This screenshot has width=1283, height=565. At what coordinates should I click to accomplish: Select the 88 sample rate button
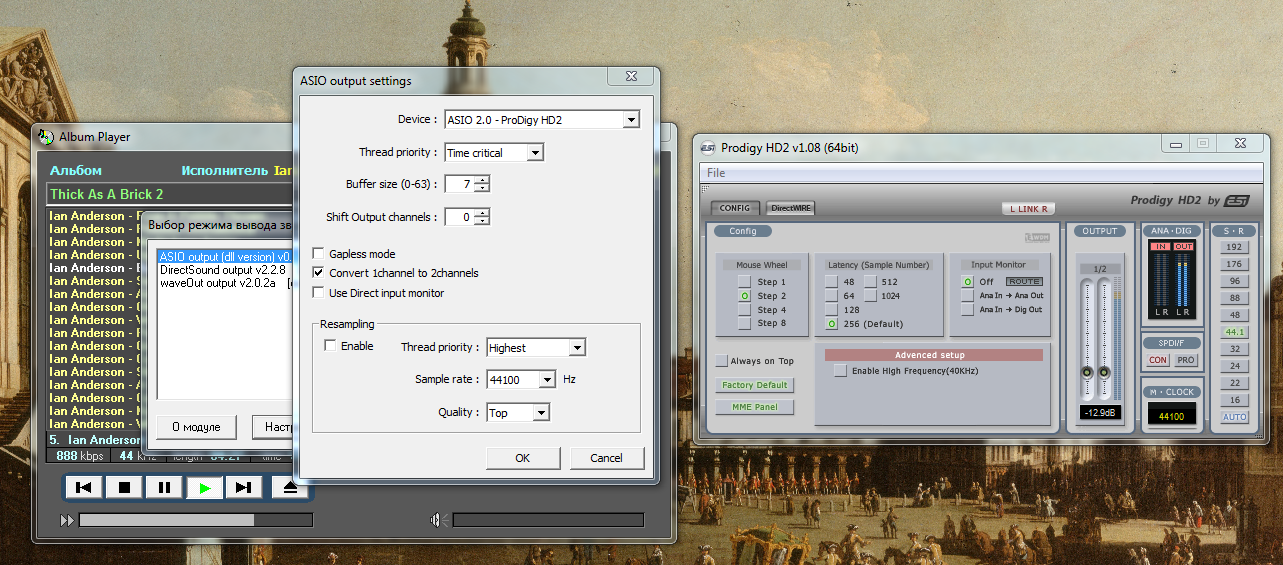1234,298
